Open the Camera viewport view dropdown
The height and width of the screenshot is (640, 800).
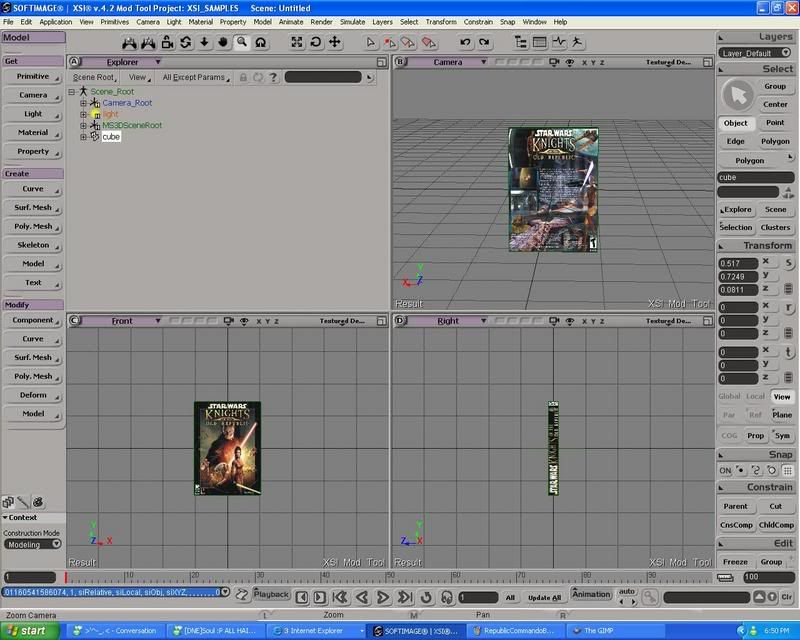(x=483, y=62)
